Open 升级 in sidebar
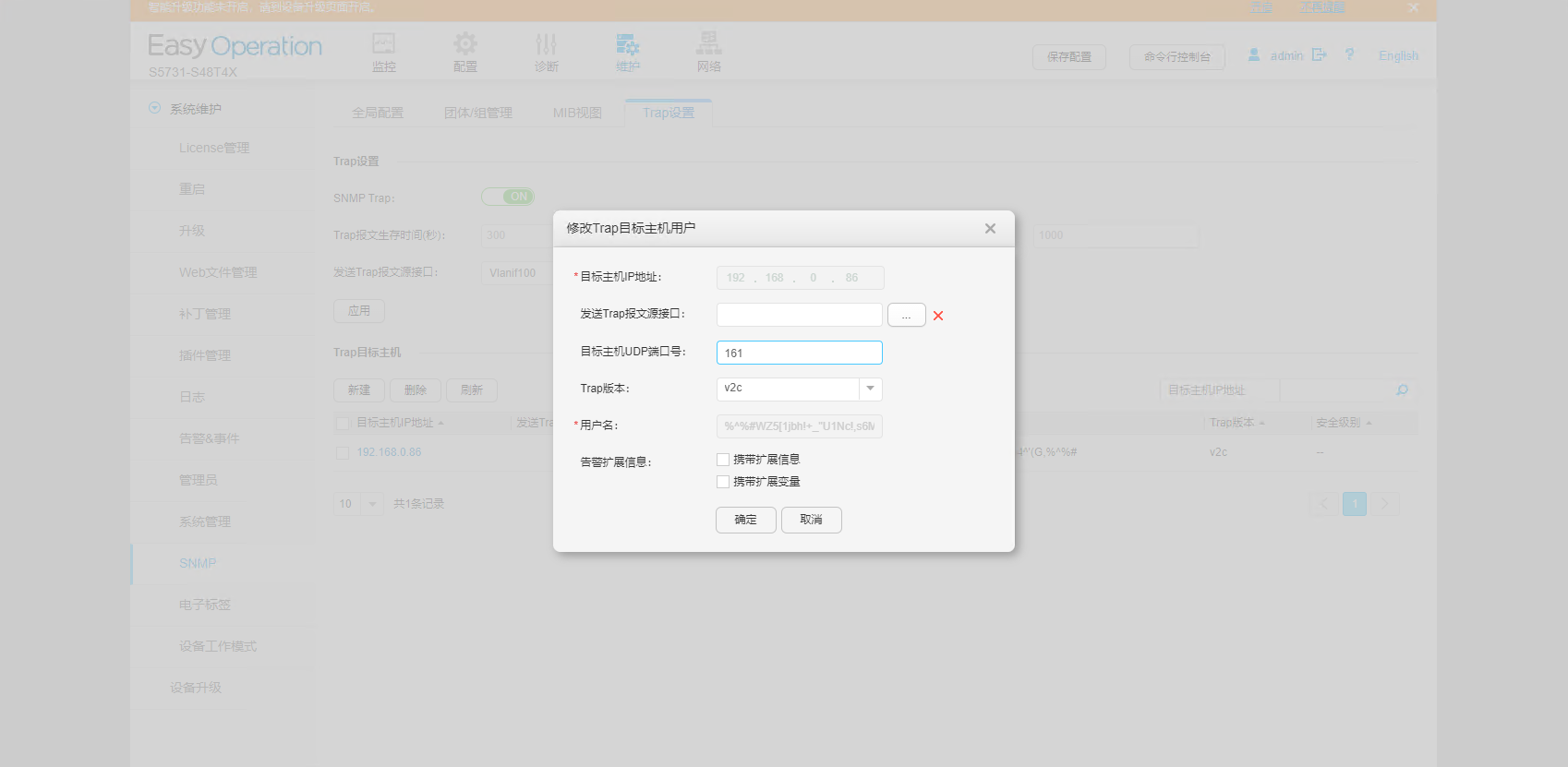The height and width of the screenshot is (767, 1568). (192, 231)
